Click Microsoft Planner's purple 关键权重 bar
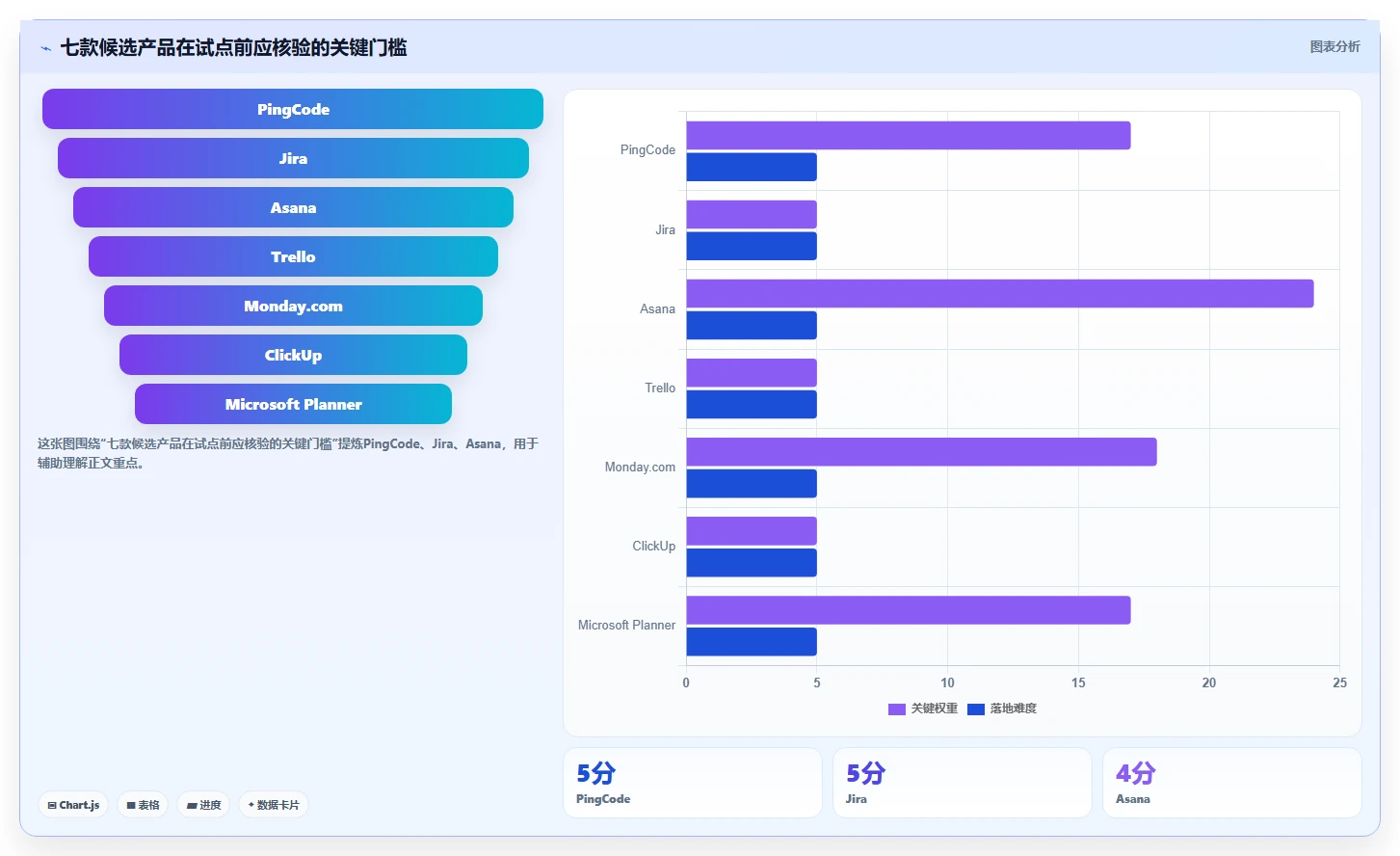The width and height of the screenshot is (1400, 856). (908, 610)
